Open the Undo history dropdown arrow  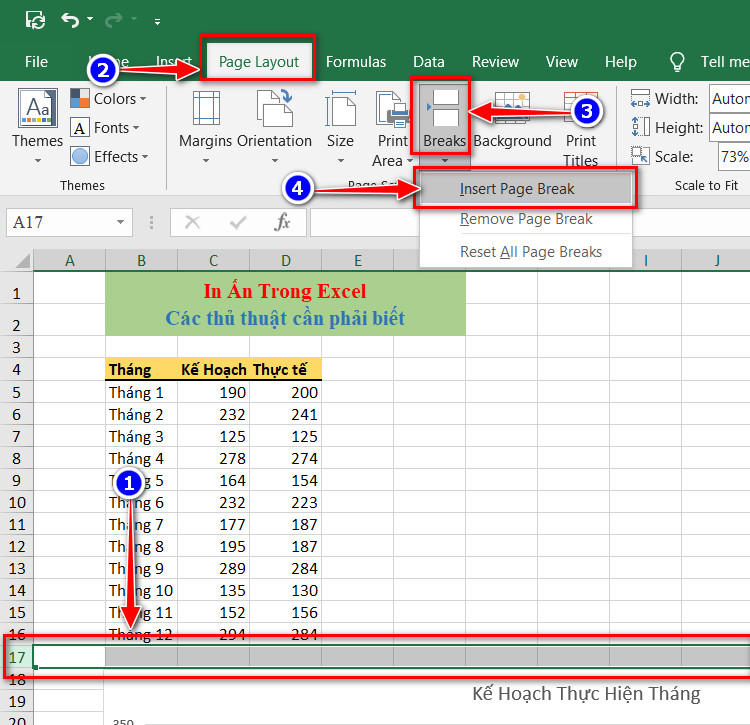[90, 19]
